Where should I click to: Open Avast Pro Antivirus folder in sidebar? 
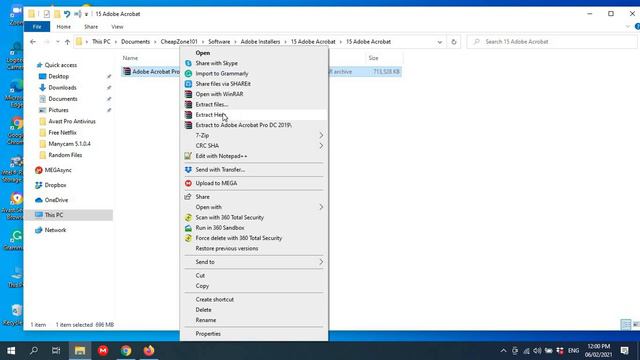pyautogui.click(x=72, y=121)
